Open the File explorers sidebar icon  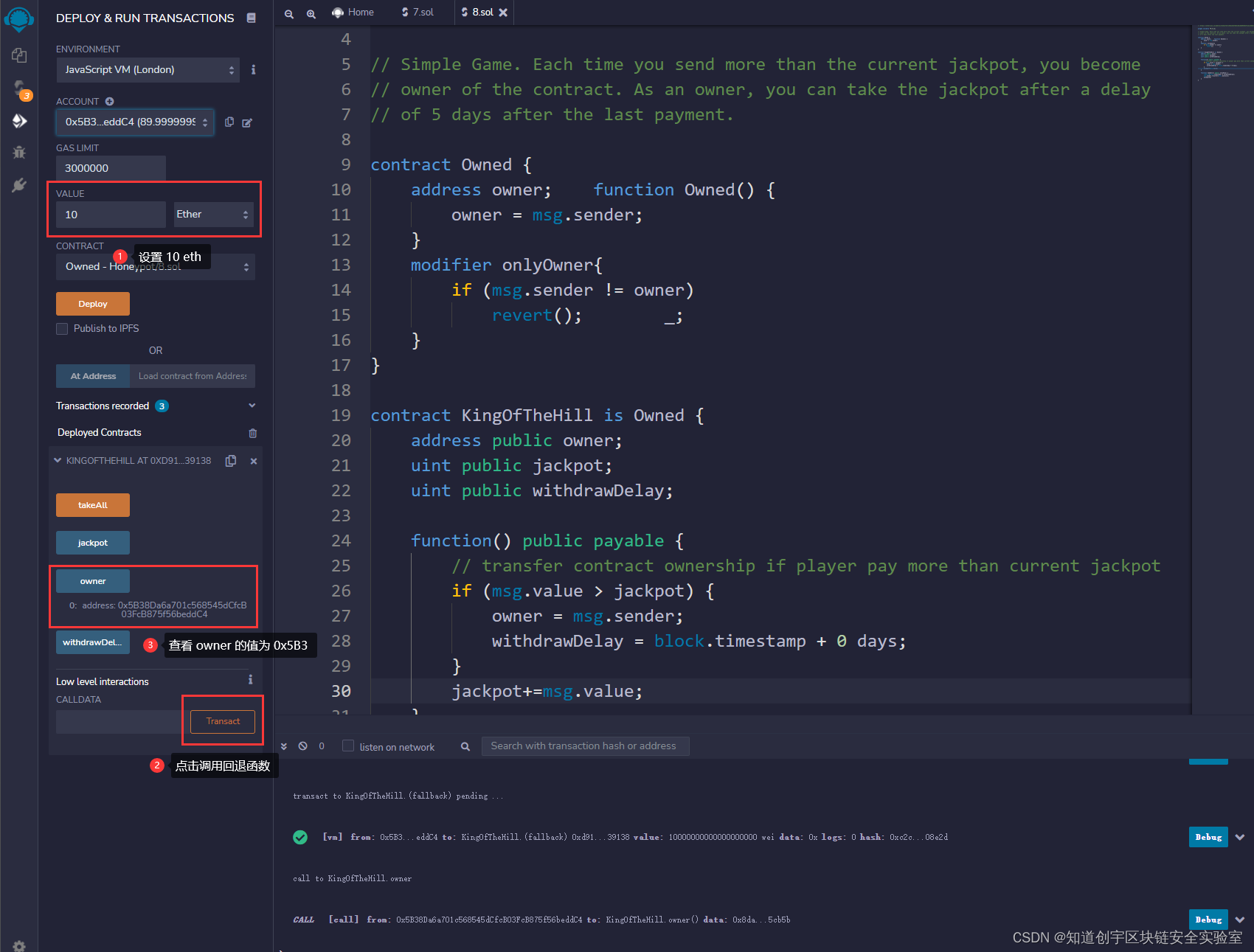[x=19, y=55]
